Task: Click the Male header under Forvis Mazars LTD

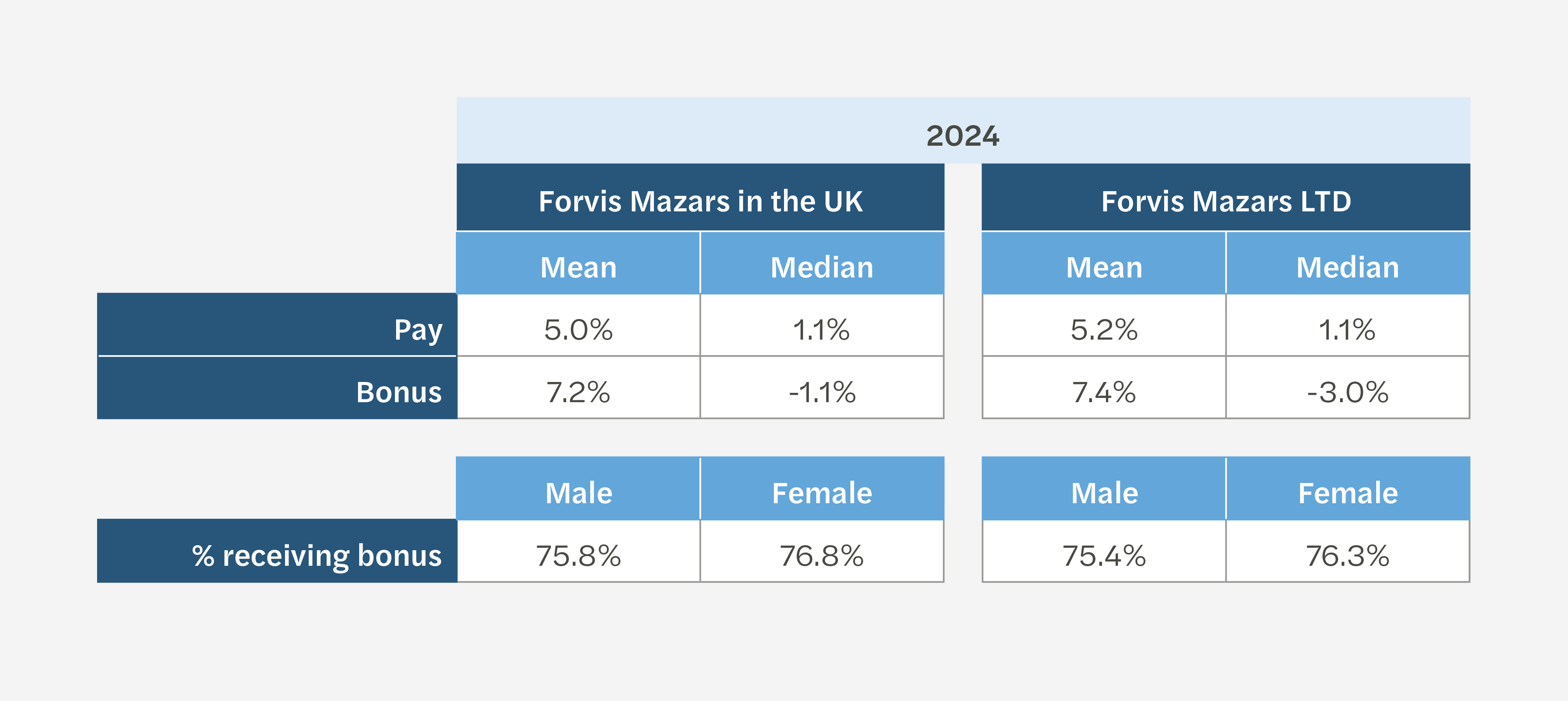Action: 1104,492
